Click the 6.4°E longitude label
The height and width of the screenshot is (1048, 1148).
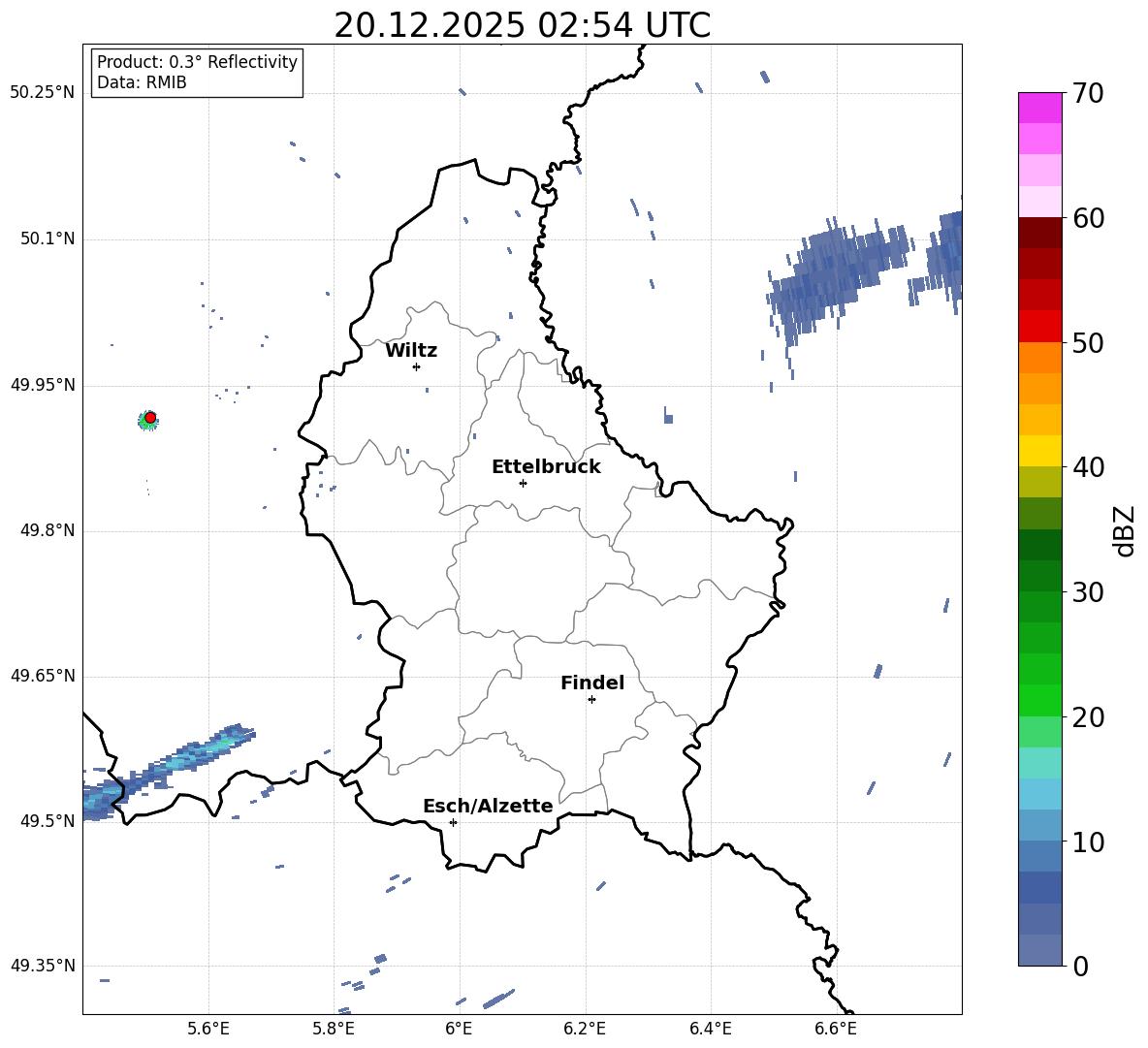click(710, 1030)
